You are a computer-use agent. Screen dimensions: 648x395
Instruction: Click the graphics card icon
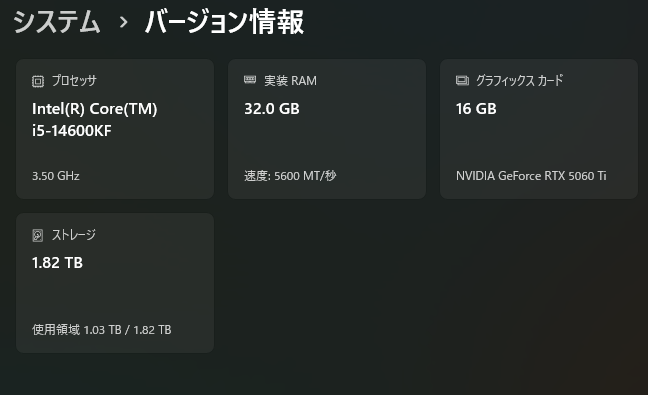(x=462, y=80)
